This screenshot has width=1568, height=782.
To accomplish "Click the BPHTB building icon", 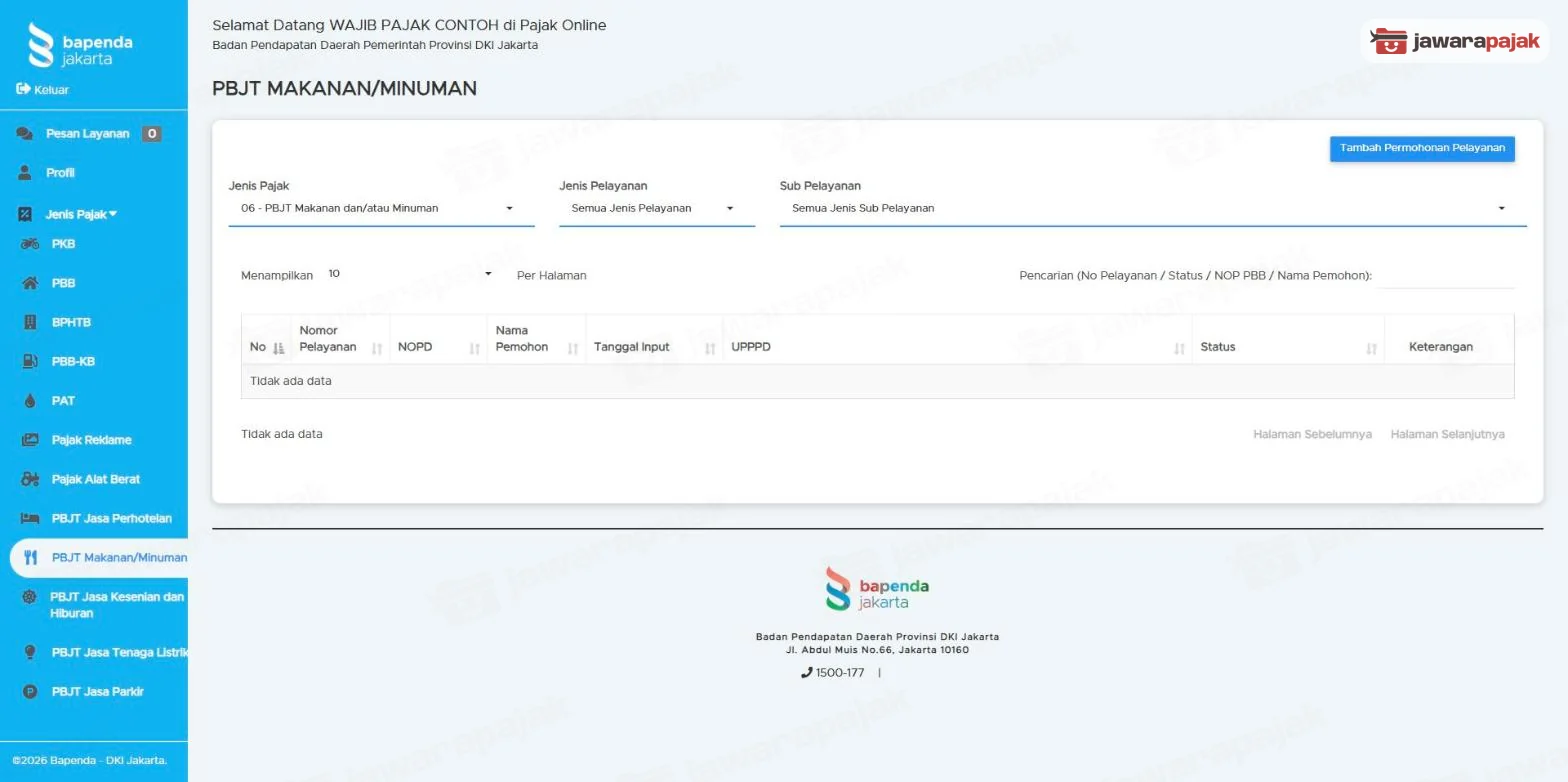I will coord(30,322).
